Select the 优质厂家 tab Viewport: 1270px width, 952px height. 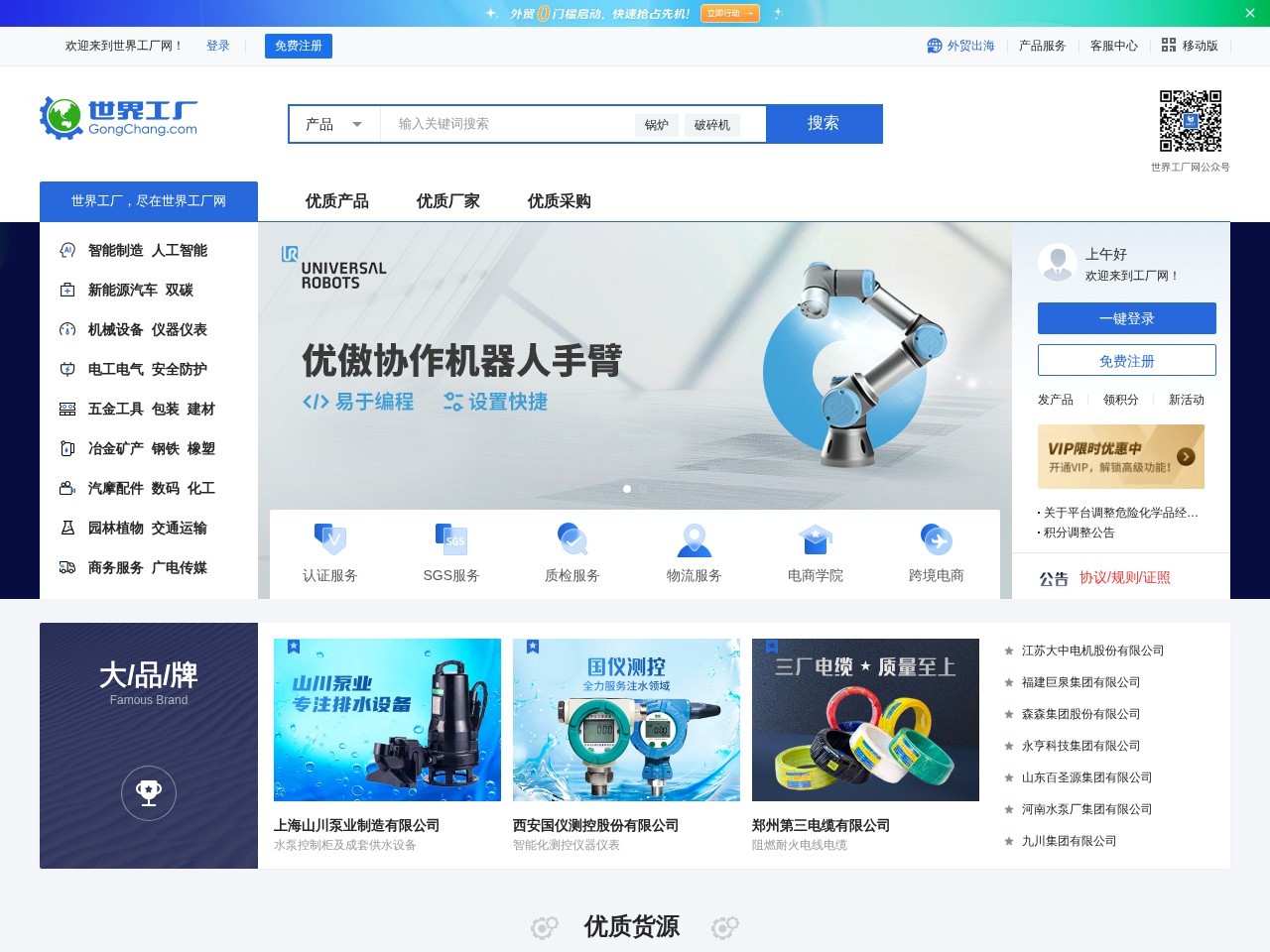448,201
